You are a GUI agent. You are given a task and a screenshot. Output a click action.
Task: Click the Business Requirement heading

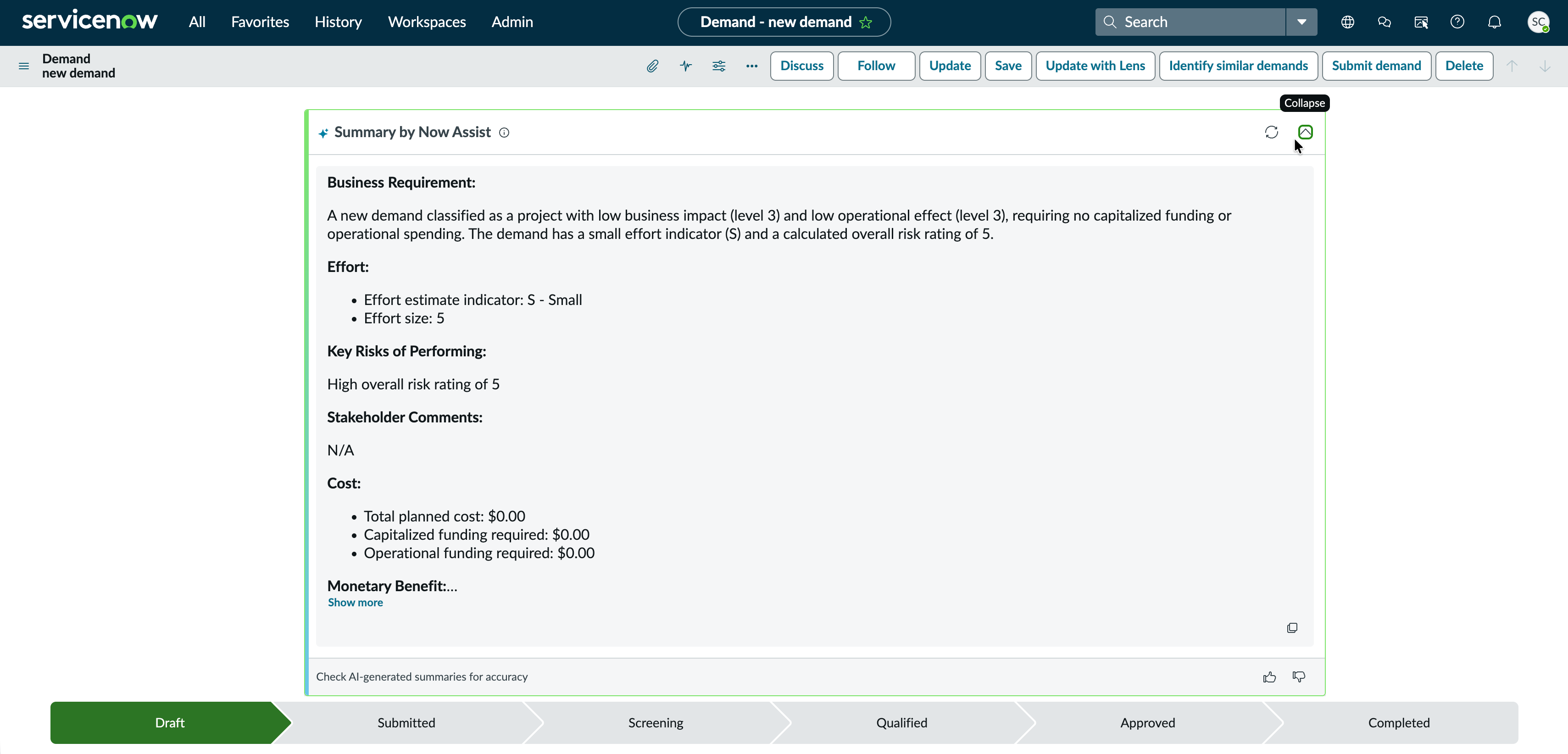click(401, 183)
